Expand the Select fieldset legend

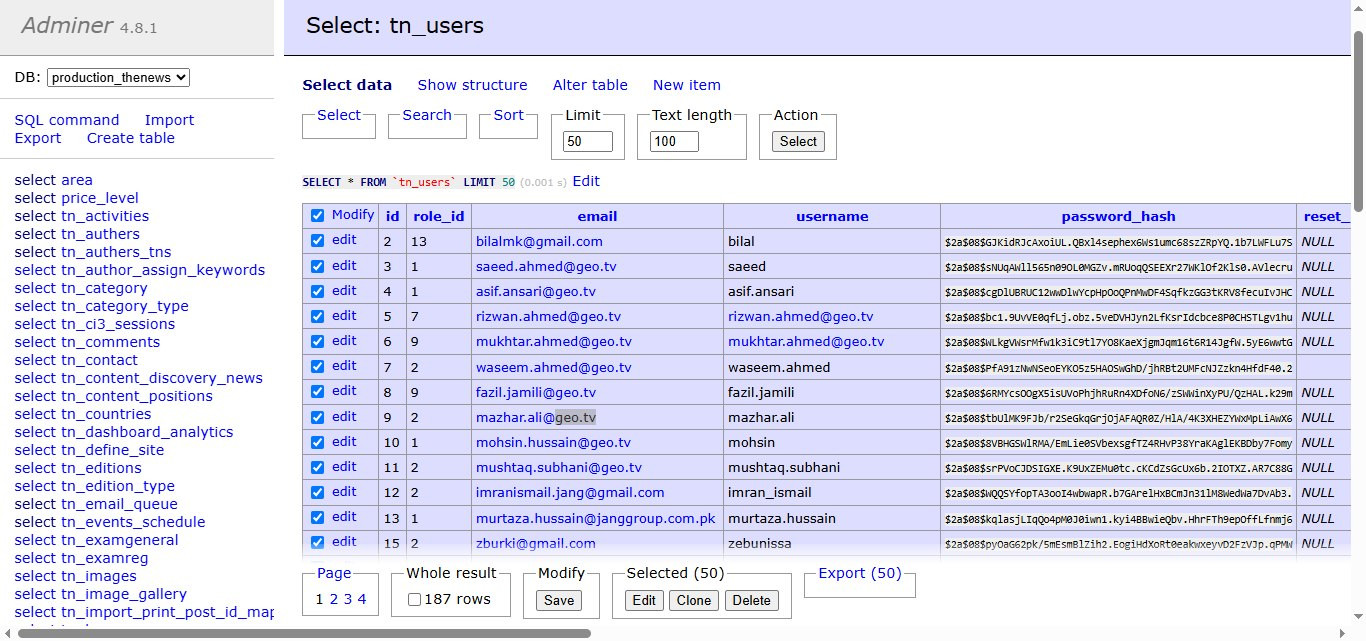(x=339, y=115)
